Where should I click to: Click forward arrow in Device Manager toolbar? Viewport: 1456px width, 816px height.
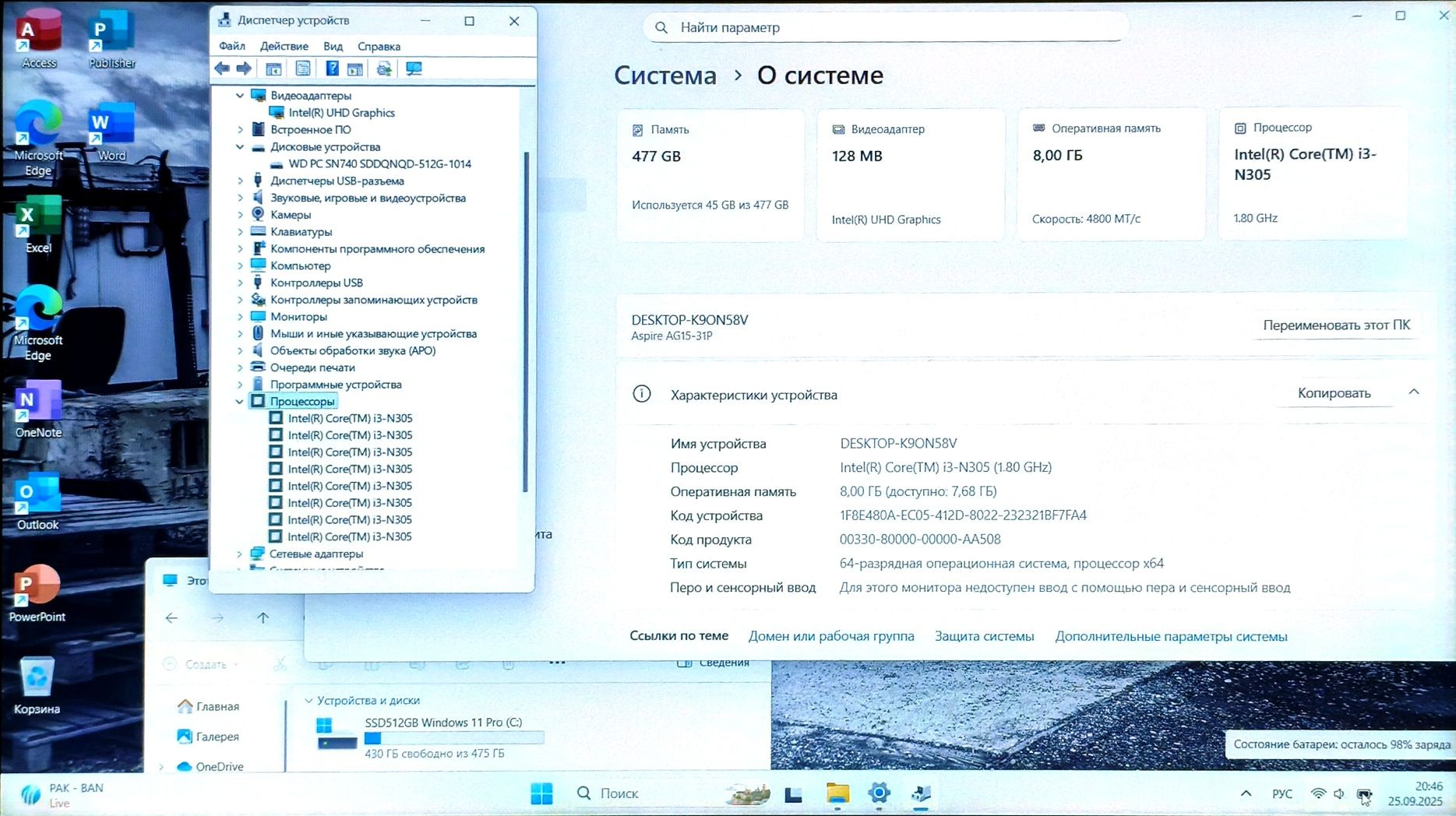[x=244, y=69]
